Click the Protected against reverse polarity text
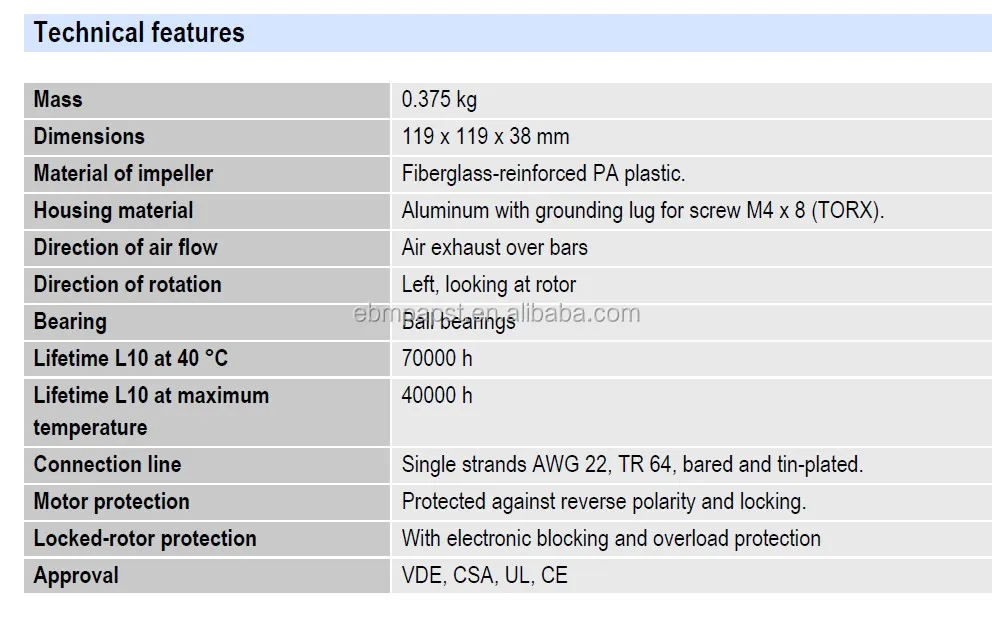 pyautogui.click(x=603, y=502)
